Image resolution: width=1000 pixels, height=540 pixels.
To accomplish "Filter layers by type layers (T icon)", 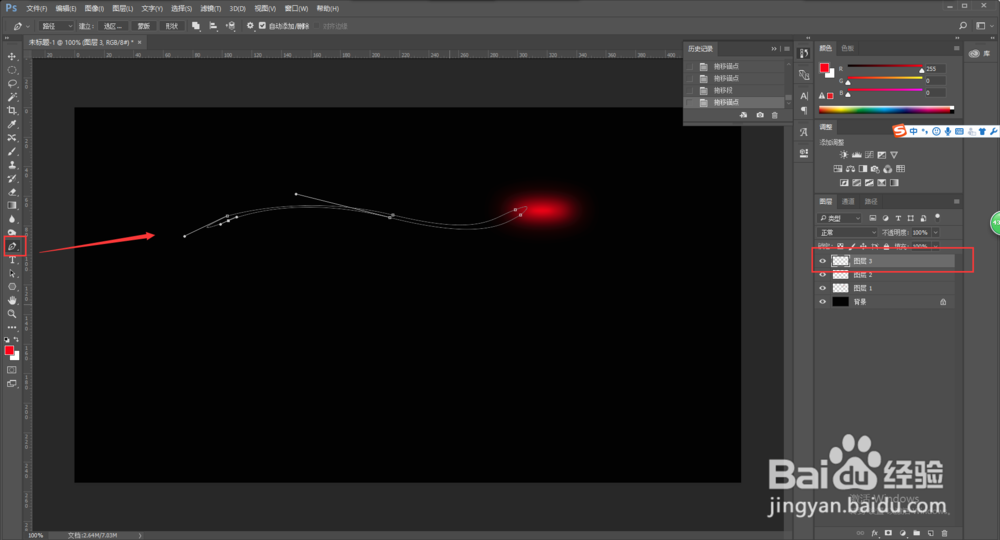I will pyautogui.click(x=898, y=218).
